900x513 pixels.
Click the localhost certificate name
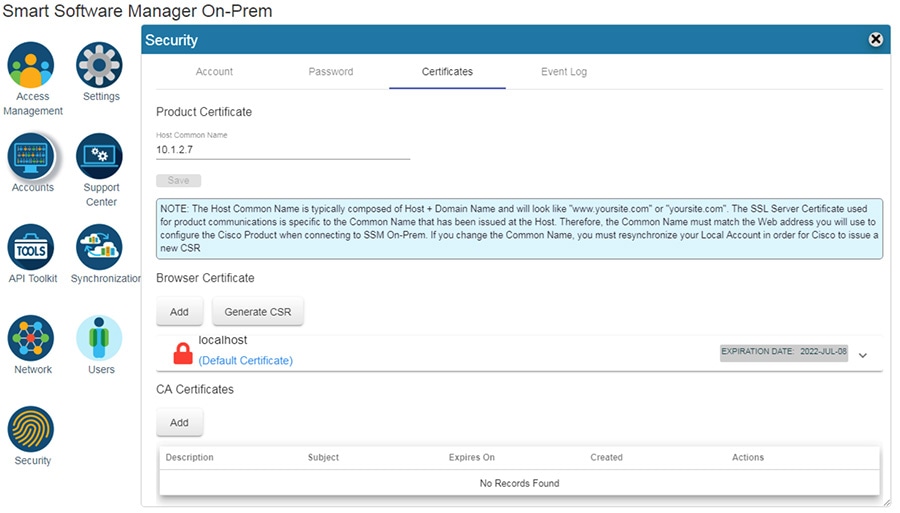point(223,340)
